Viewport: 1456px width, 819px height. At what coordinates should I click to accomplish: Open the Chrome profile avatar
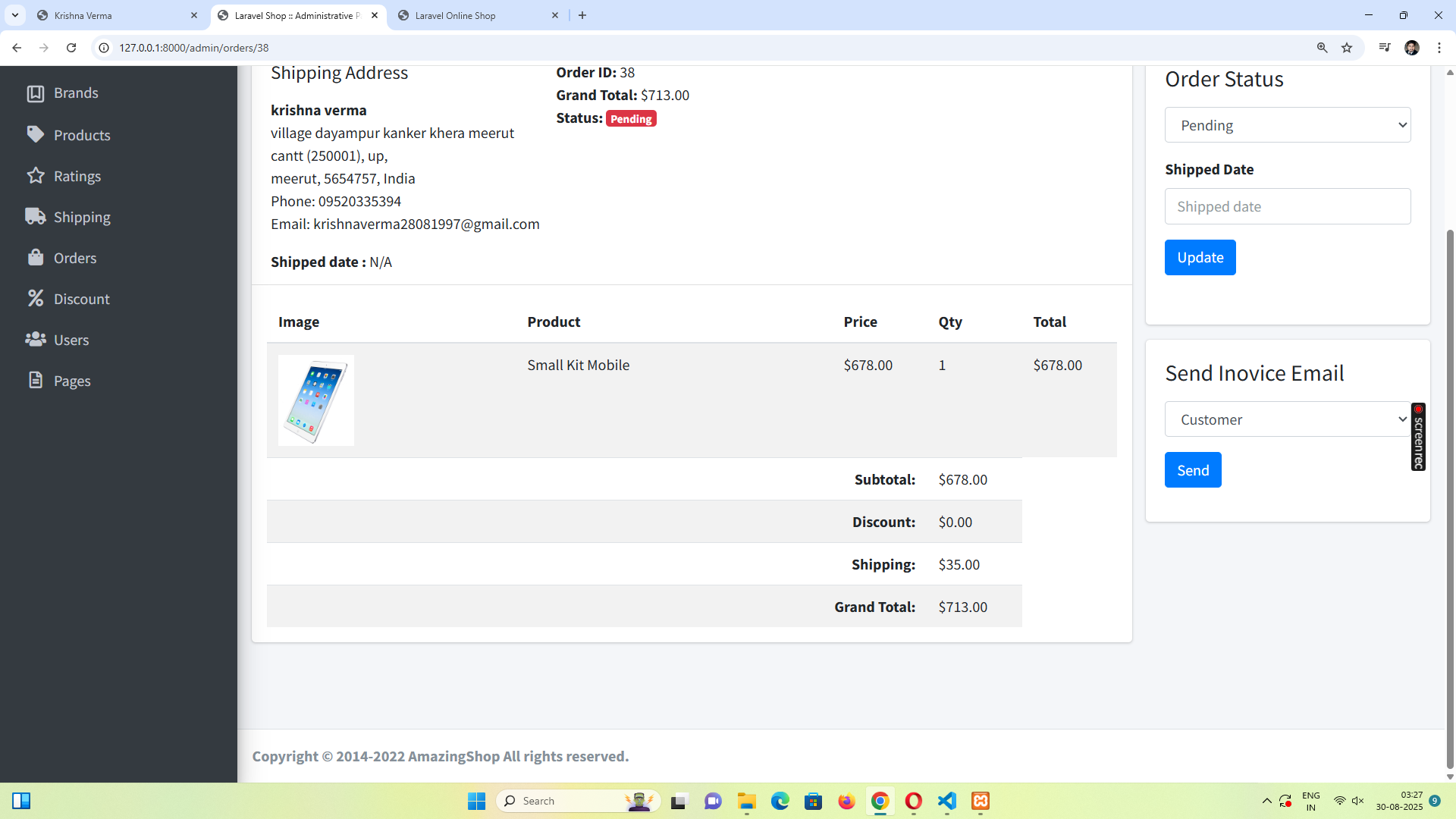pos(1412,48)
